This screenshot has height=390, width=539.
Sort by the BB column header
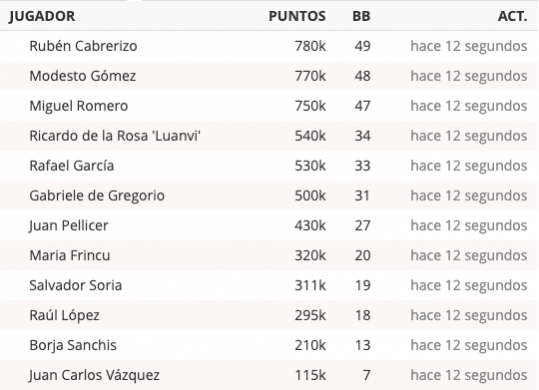coord(361,16)
